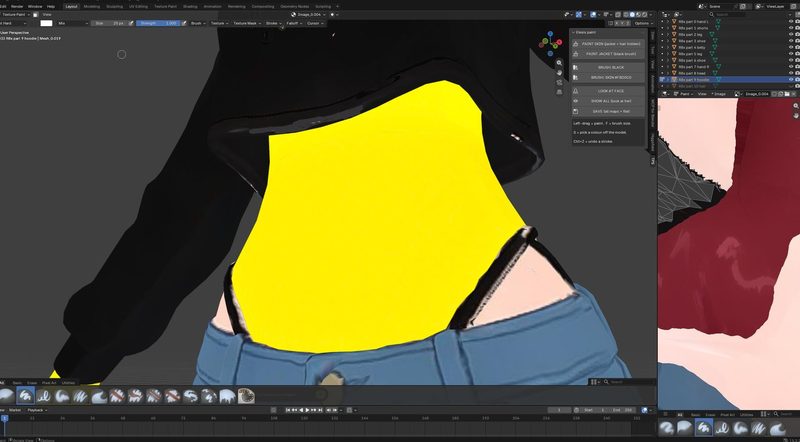
Task: Click the SHOW ALL button
Action: 607,101
